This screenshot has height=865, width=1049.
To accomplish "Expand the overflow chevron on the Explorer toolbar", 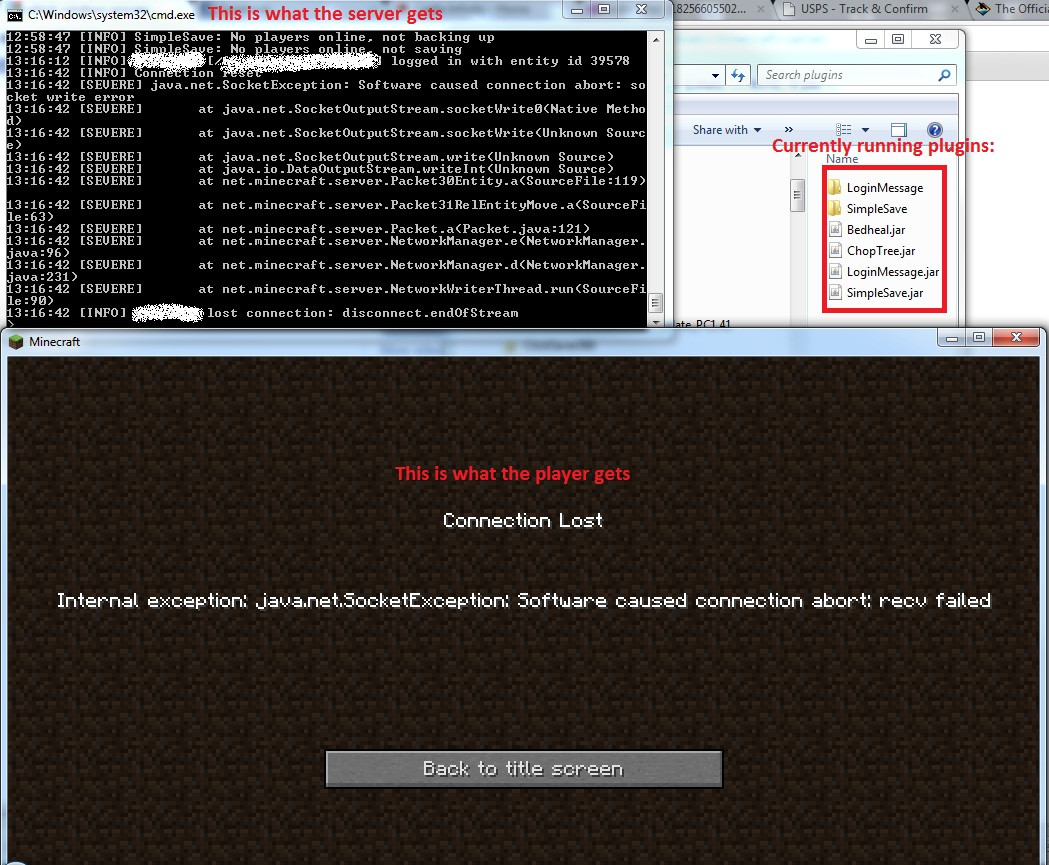I will [x=789, y=128].
